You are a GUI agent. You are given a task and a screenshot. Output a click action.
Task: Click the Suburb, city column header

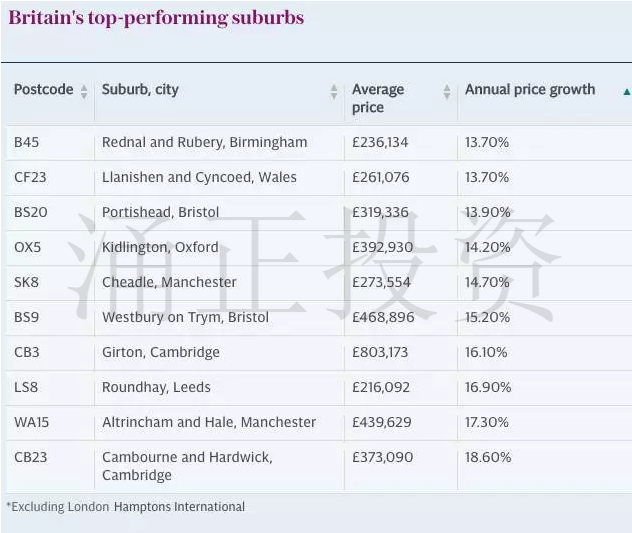tap(140, 90)
